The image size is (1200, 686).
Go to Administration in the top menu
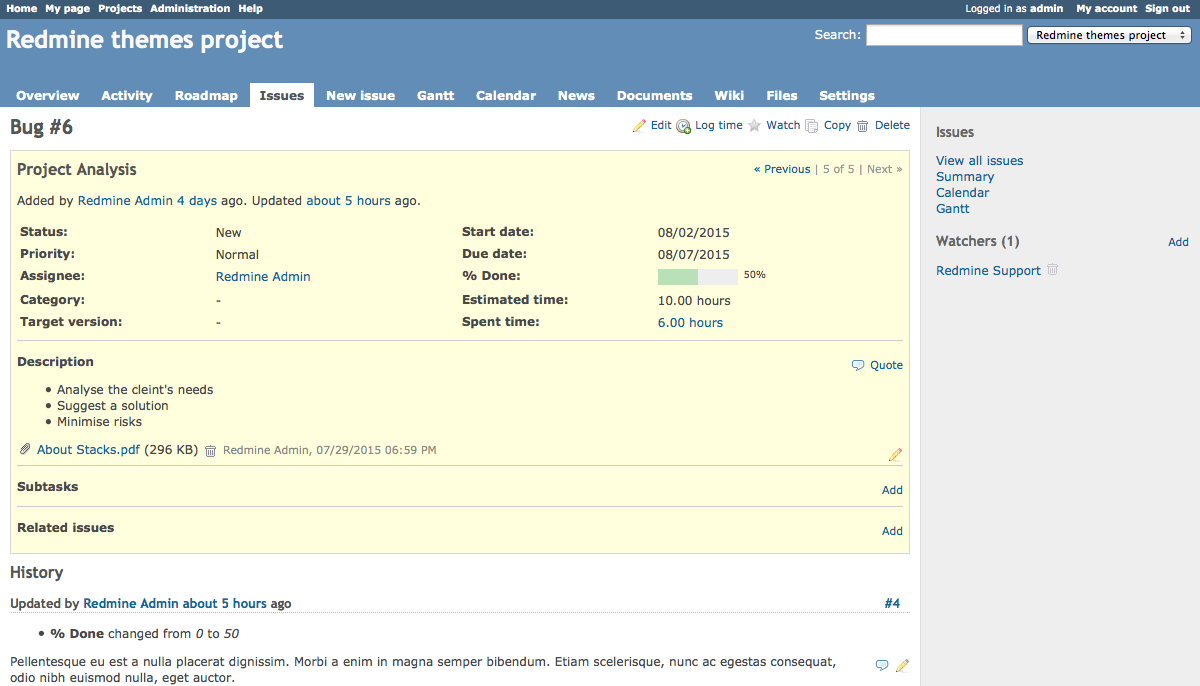pos(190,8)
